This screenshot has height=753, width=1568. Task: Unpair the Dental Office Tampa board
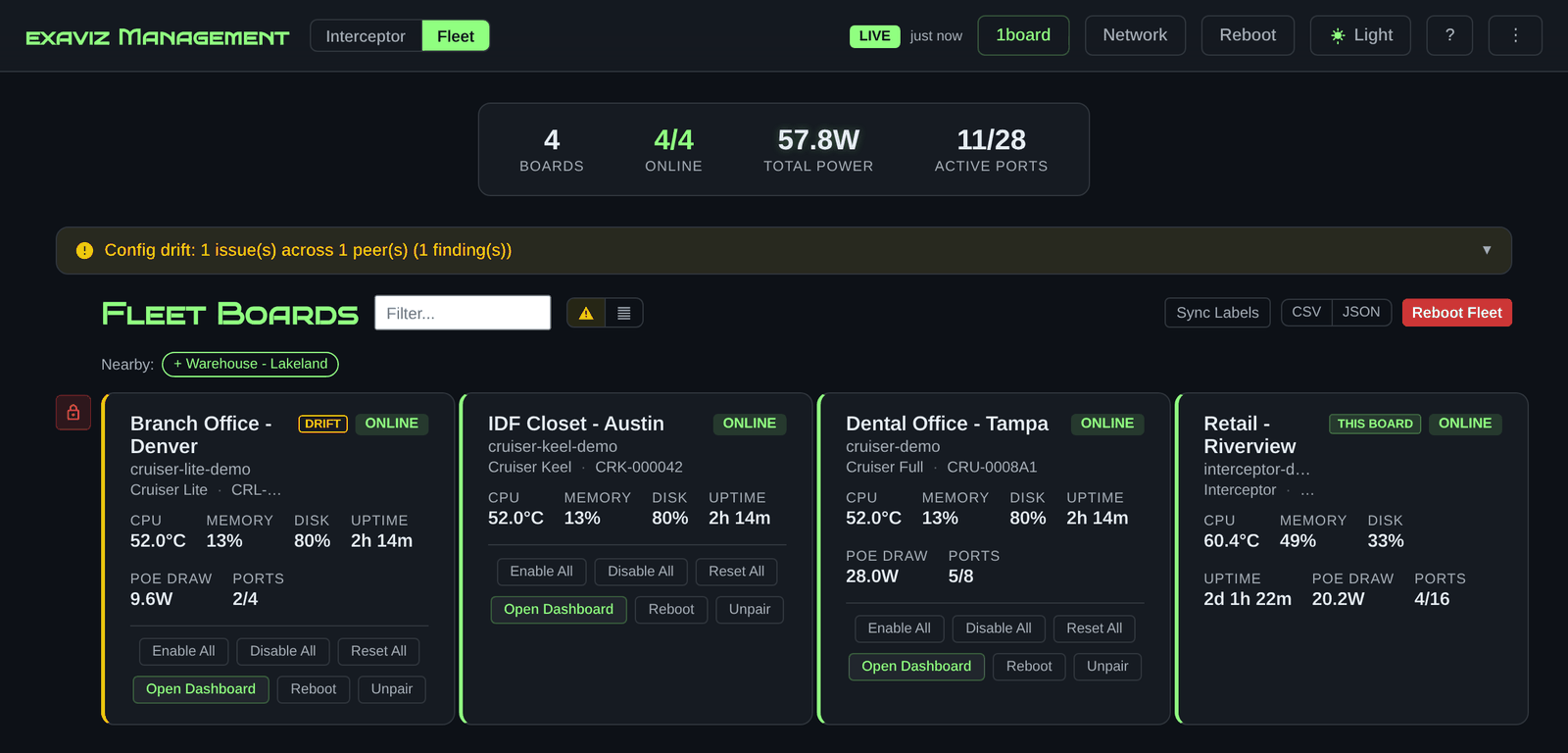click(x=1107, y=667)
